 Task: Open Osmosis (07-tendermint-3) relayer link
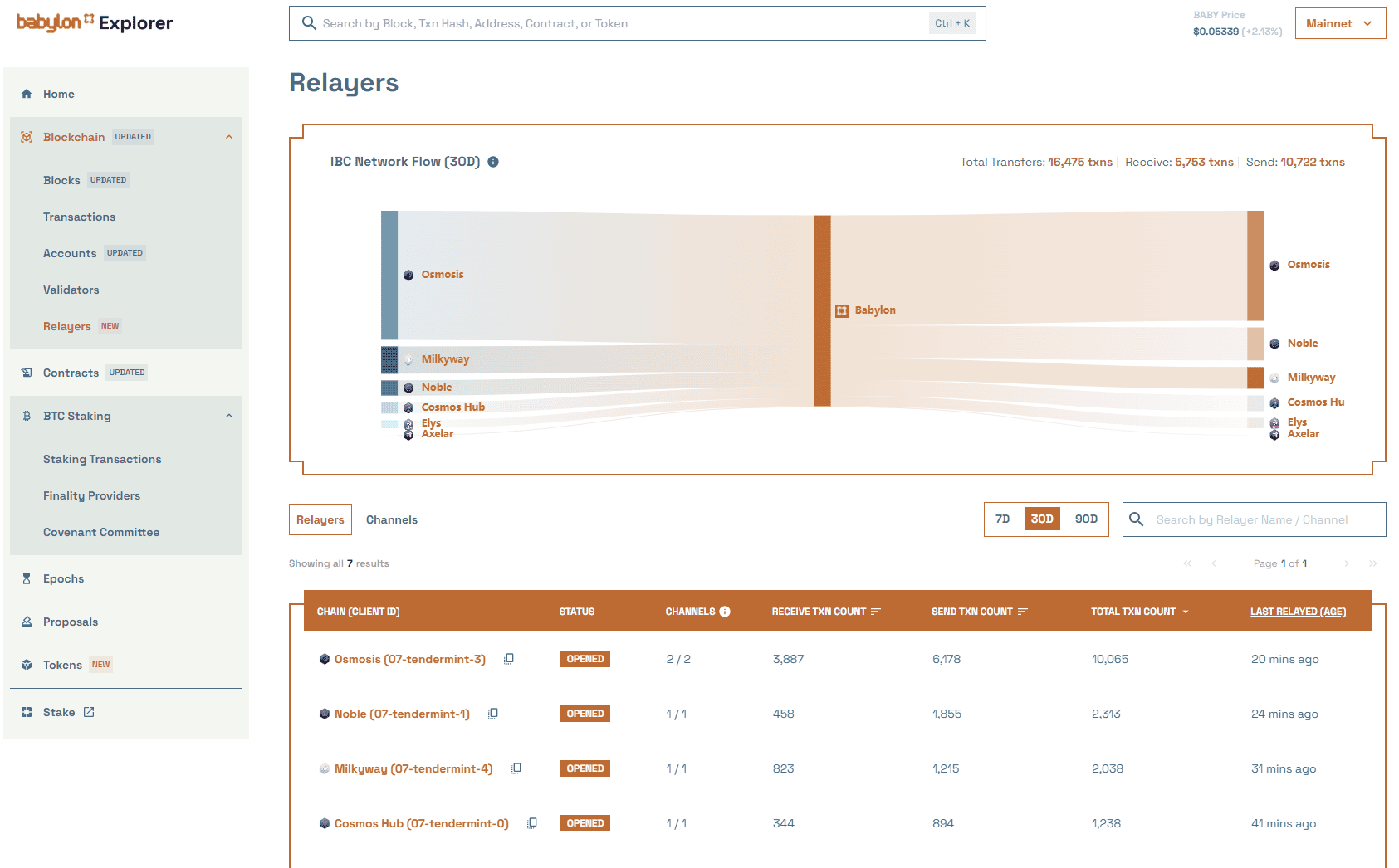(409, 659)
